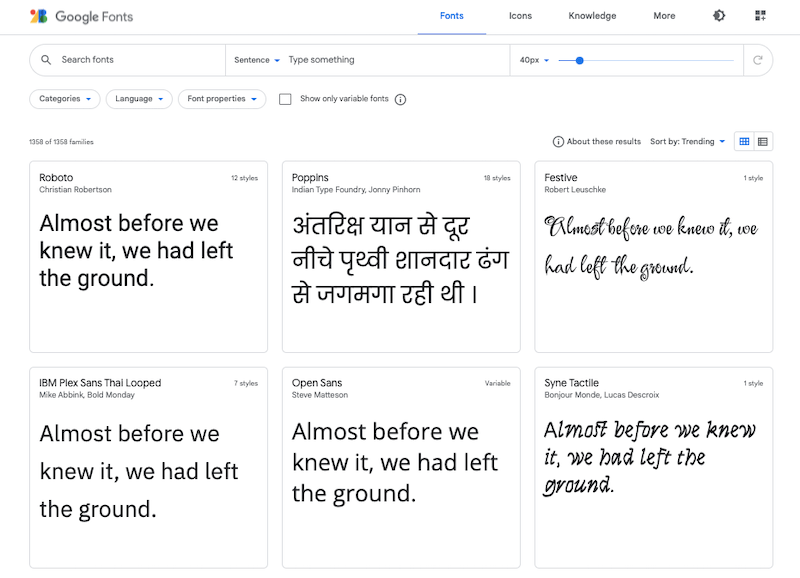Open the Roboto font family
This screenshot has height=578, width=800.
tap(56, 178)
